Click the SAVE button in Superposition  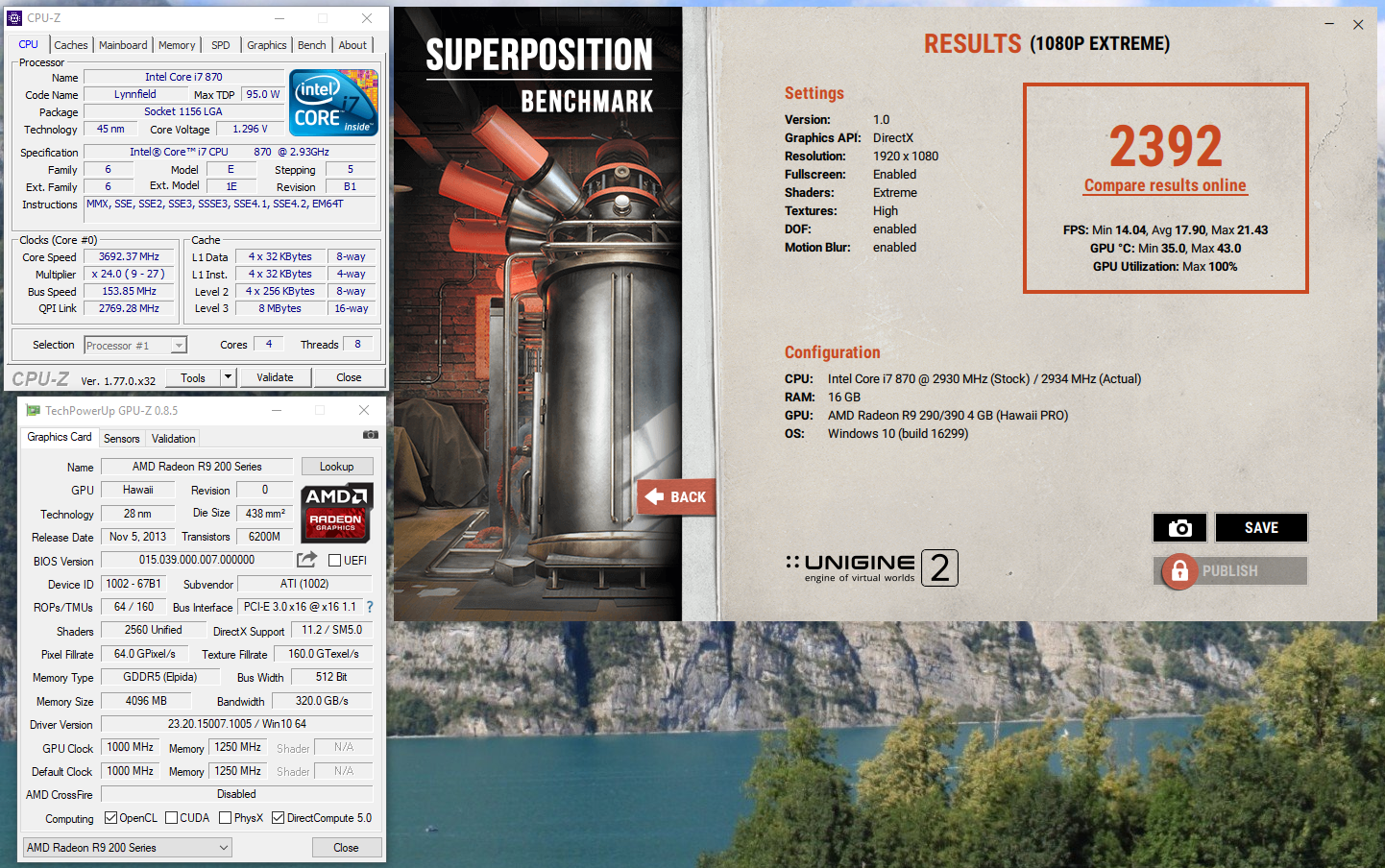pos(1261,527)
